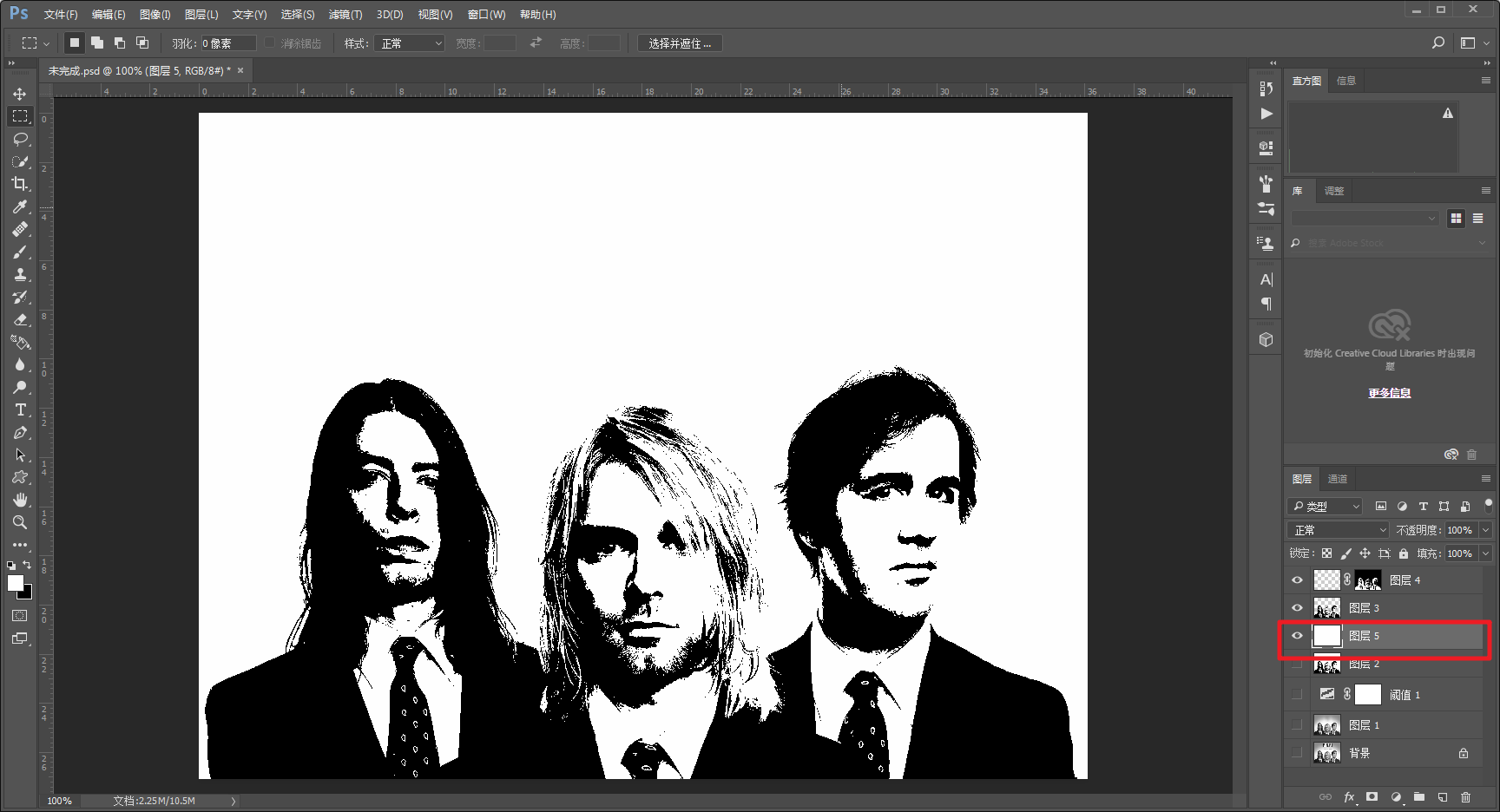Toggle lock transparent pixels

coord(1326,553)
